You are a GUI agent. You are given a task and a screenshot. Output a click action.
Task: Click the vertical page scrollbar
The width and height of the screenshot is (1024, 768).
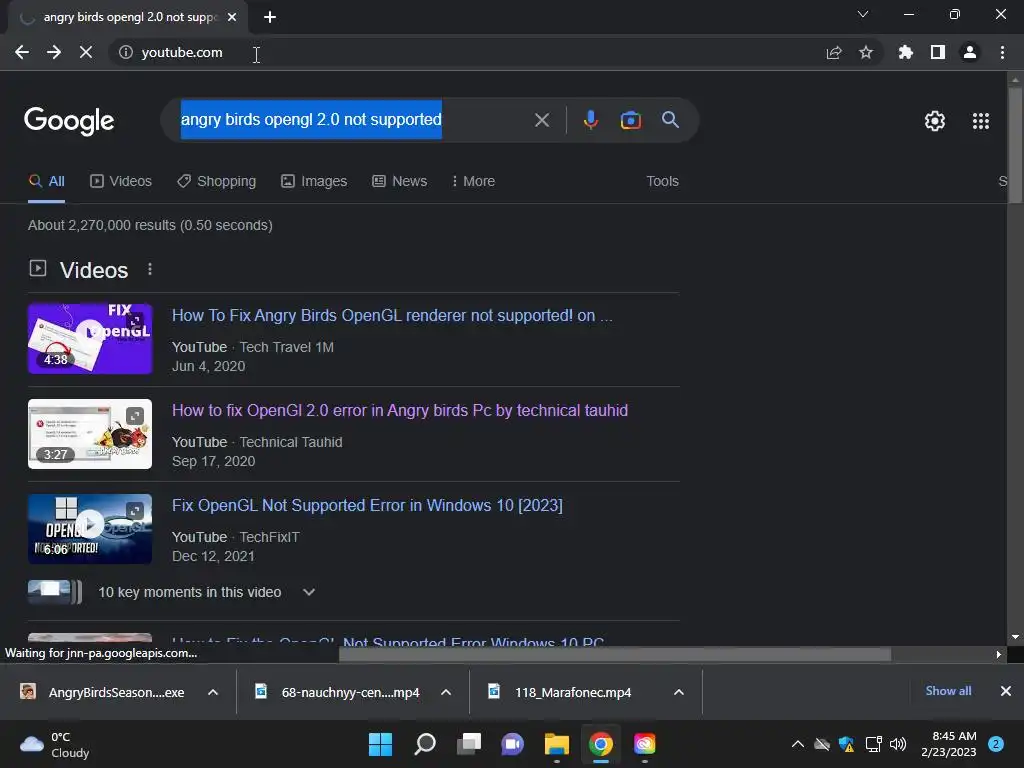tap(1015, 145)
